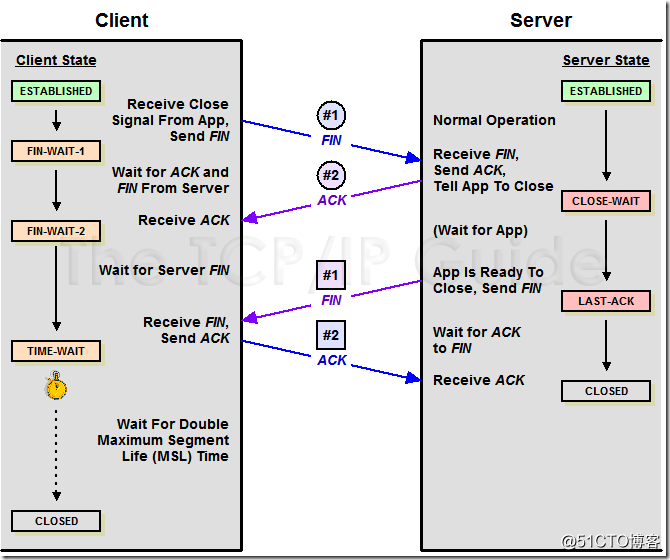Select the CLOSE-WAIT state box
Viewport: 670px width, 560px height.
click(606, 201)
